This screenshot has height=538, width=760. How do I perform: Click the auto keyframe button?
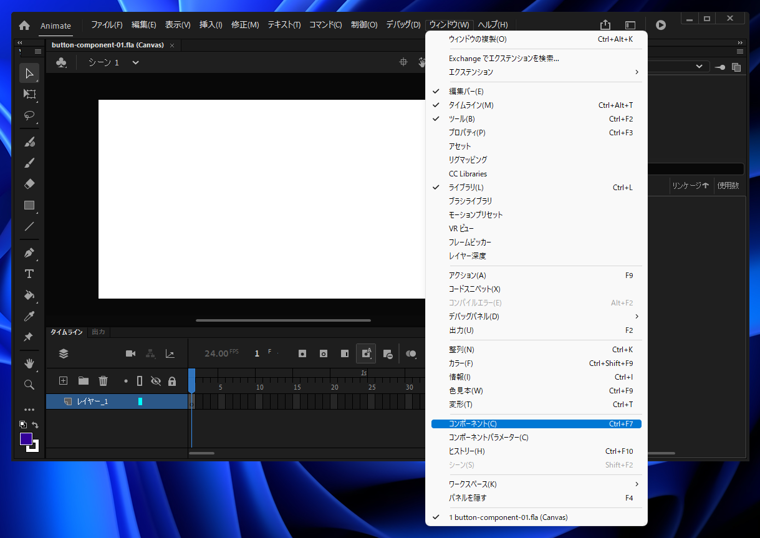point(366,353)
